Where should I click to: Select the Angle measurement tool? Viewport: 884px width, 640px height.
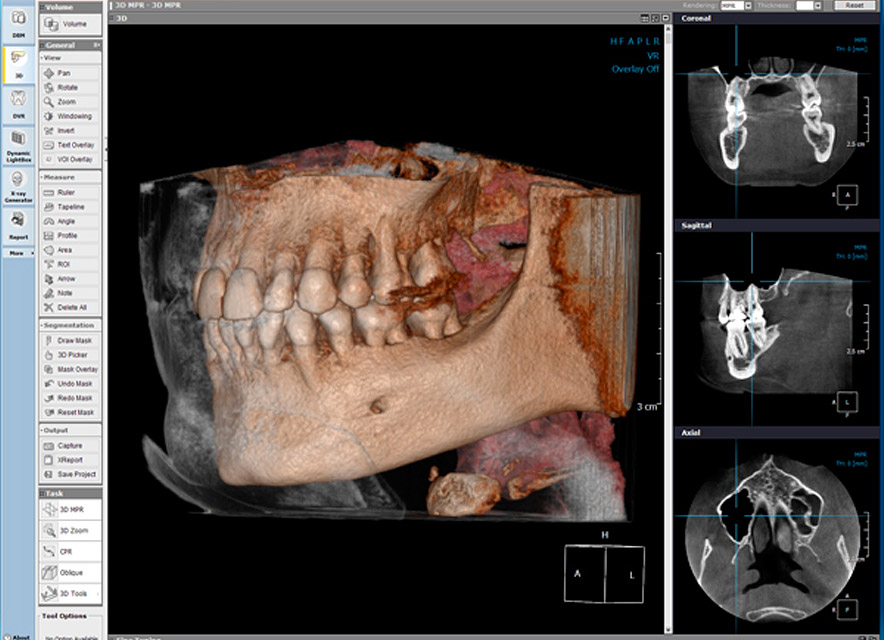[x=70, y=221]
